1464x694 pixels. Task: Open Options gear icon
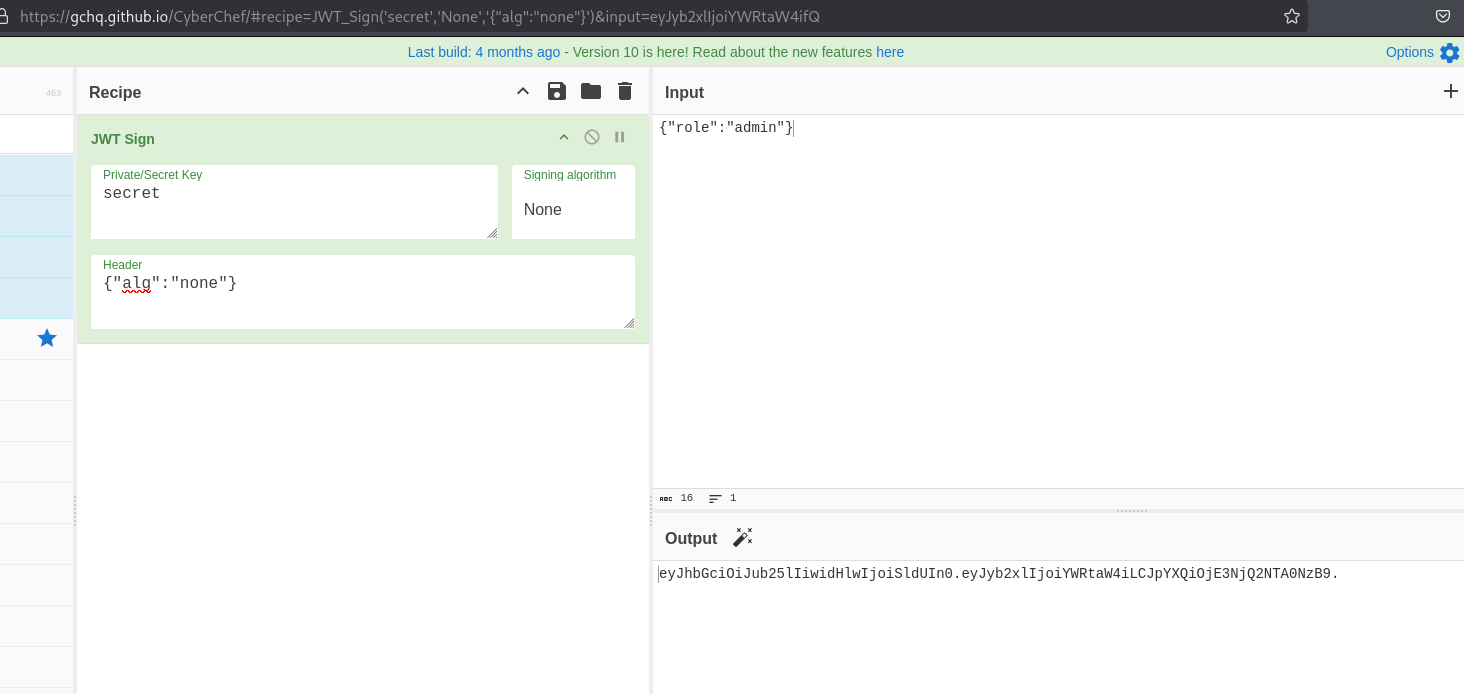pyautogui.click(x=1449, y=53)
